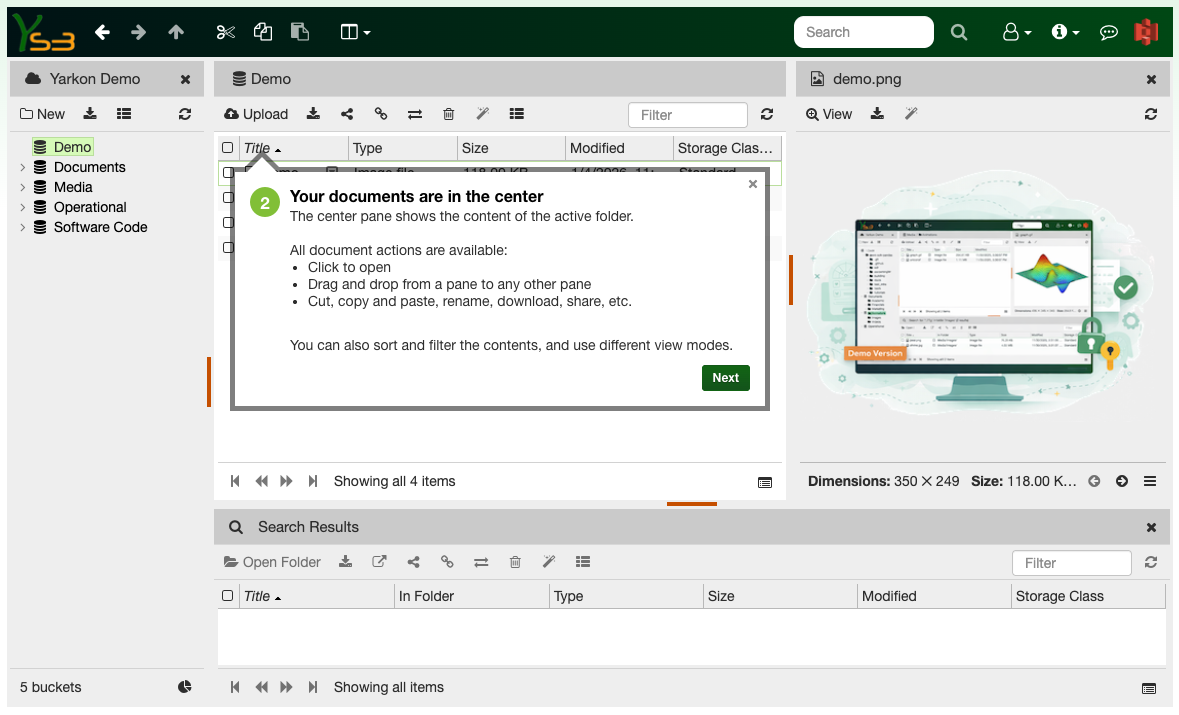Open the user account dropdown menu
This screenshot has height=715, width=1179.
(x=1017, y=32)
